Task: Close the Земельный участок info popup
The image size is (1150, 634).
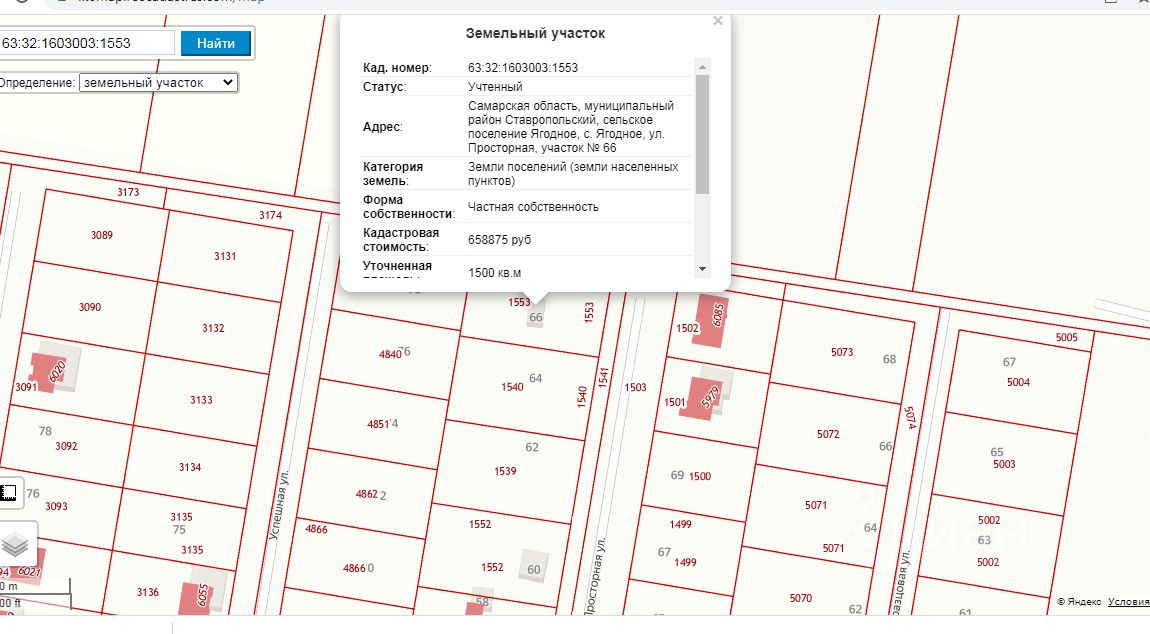Action: pyautogui.click(x=718, y=21)
